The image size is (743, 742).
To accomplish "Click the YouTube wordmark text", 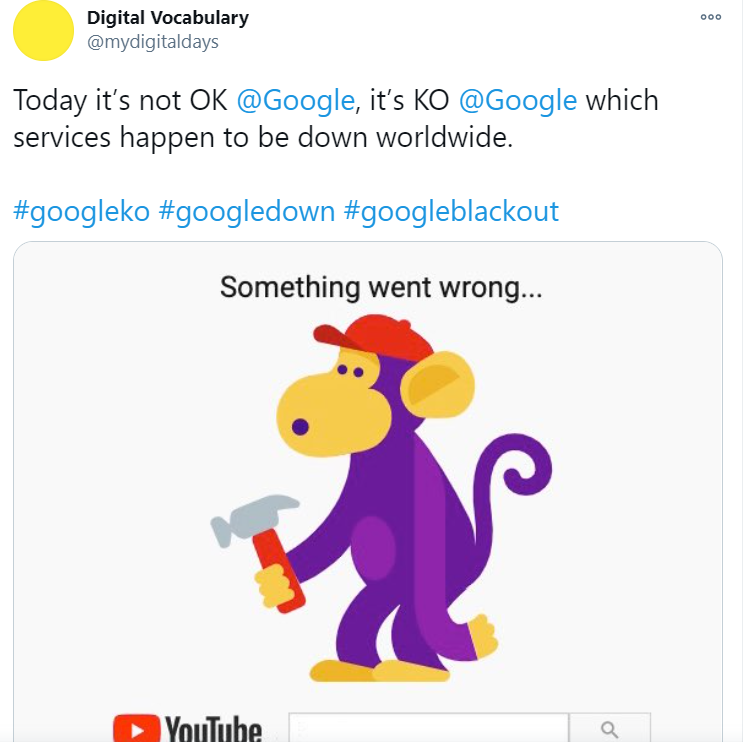I will click(x=212, y=728).
